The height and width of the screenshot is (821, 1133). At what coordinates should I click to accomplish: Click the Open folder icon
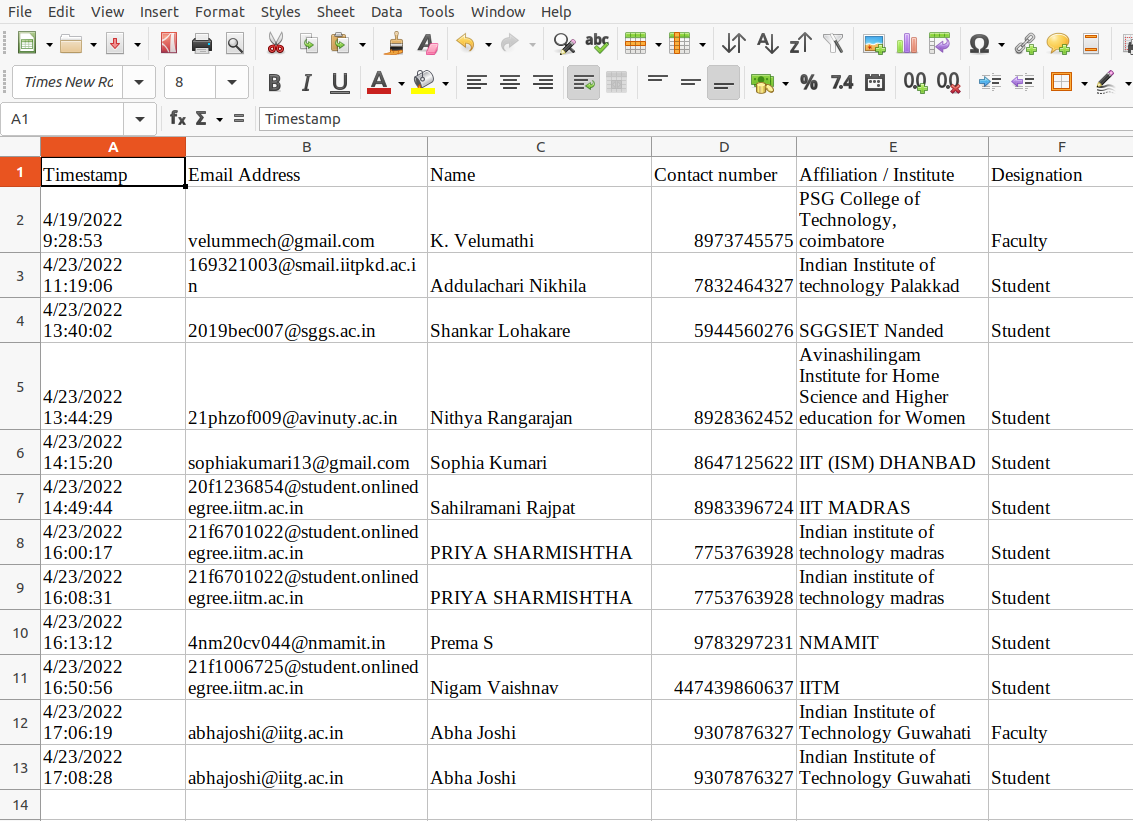click(x=71, y=43)
